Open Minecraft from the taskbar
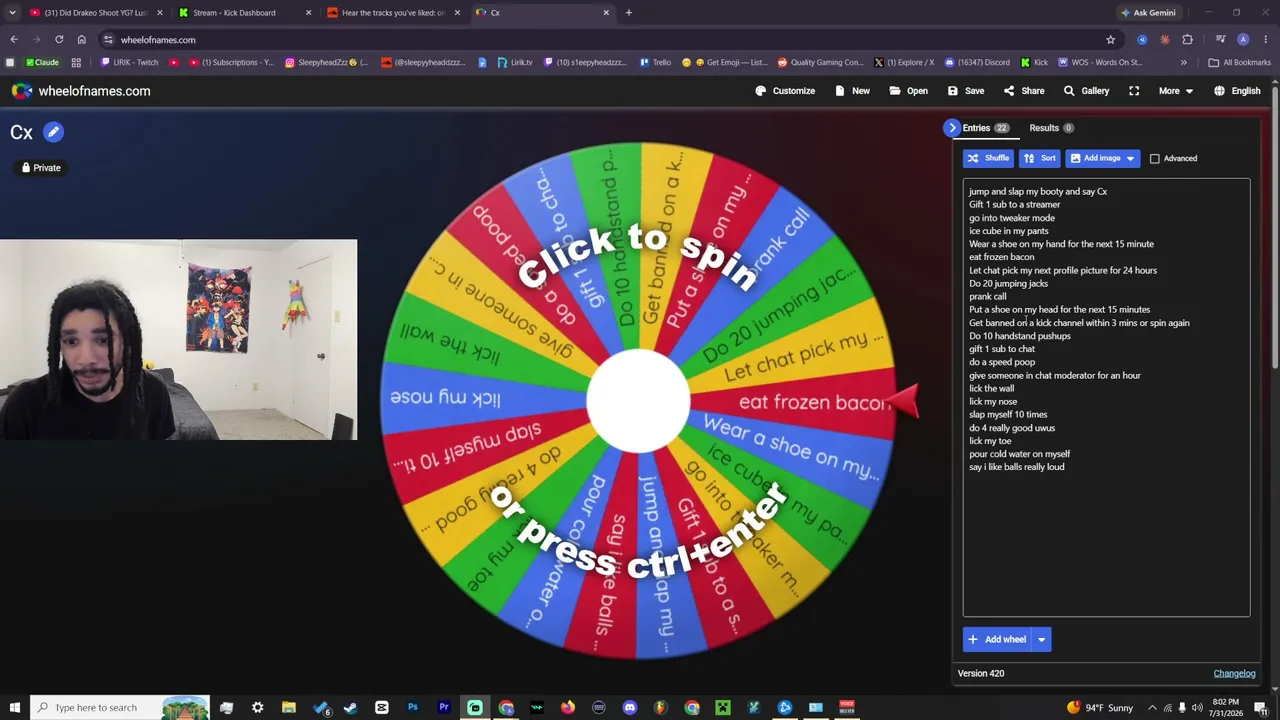The height and width of the screenshot is (720, 1280). pos(722,708)
